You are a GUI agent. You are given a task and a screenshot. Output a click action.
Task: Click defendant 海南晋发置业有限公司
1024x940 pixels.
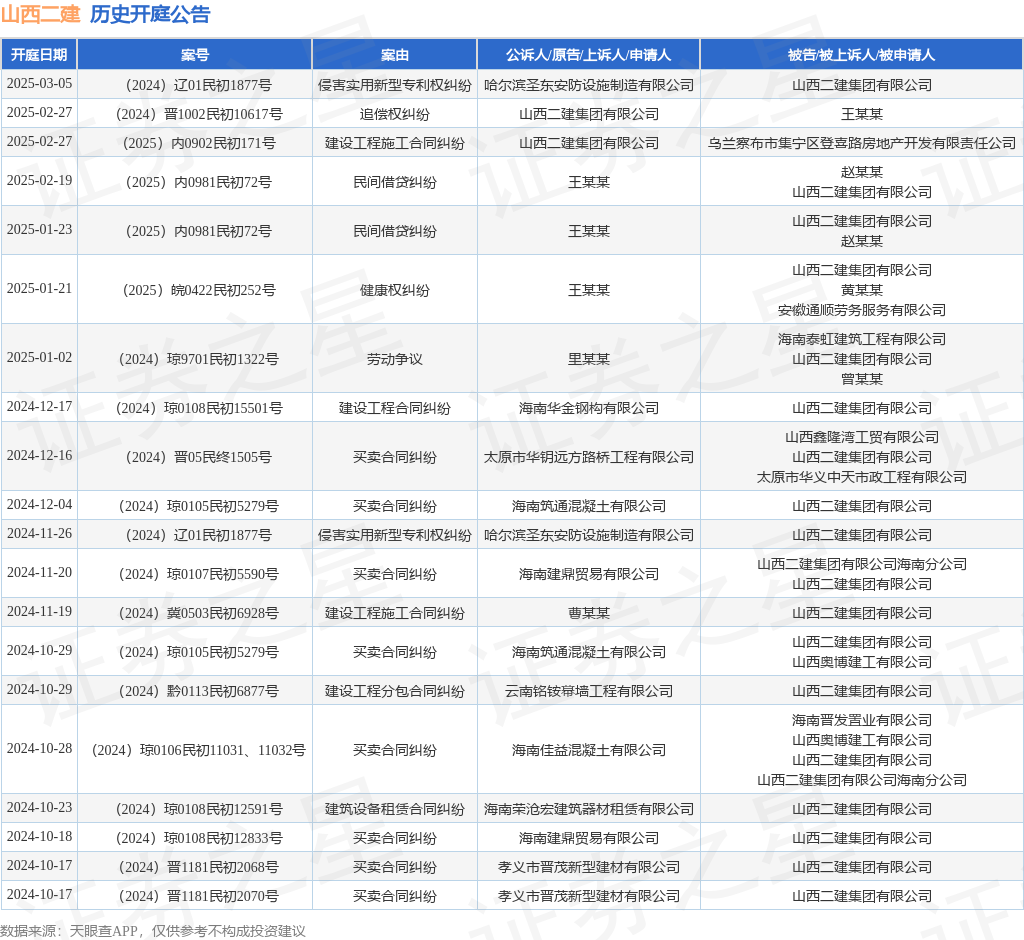coord(861,720)
